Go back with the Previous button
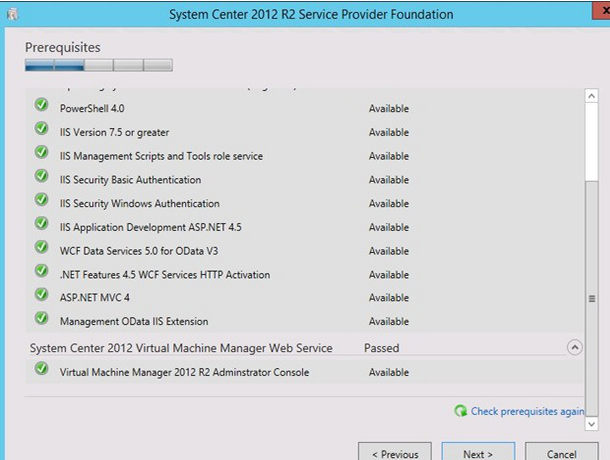The width and height of the screenshot is (610, 460). 395,451
